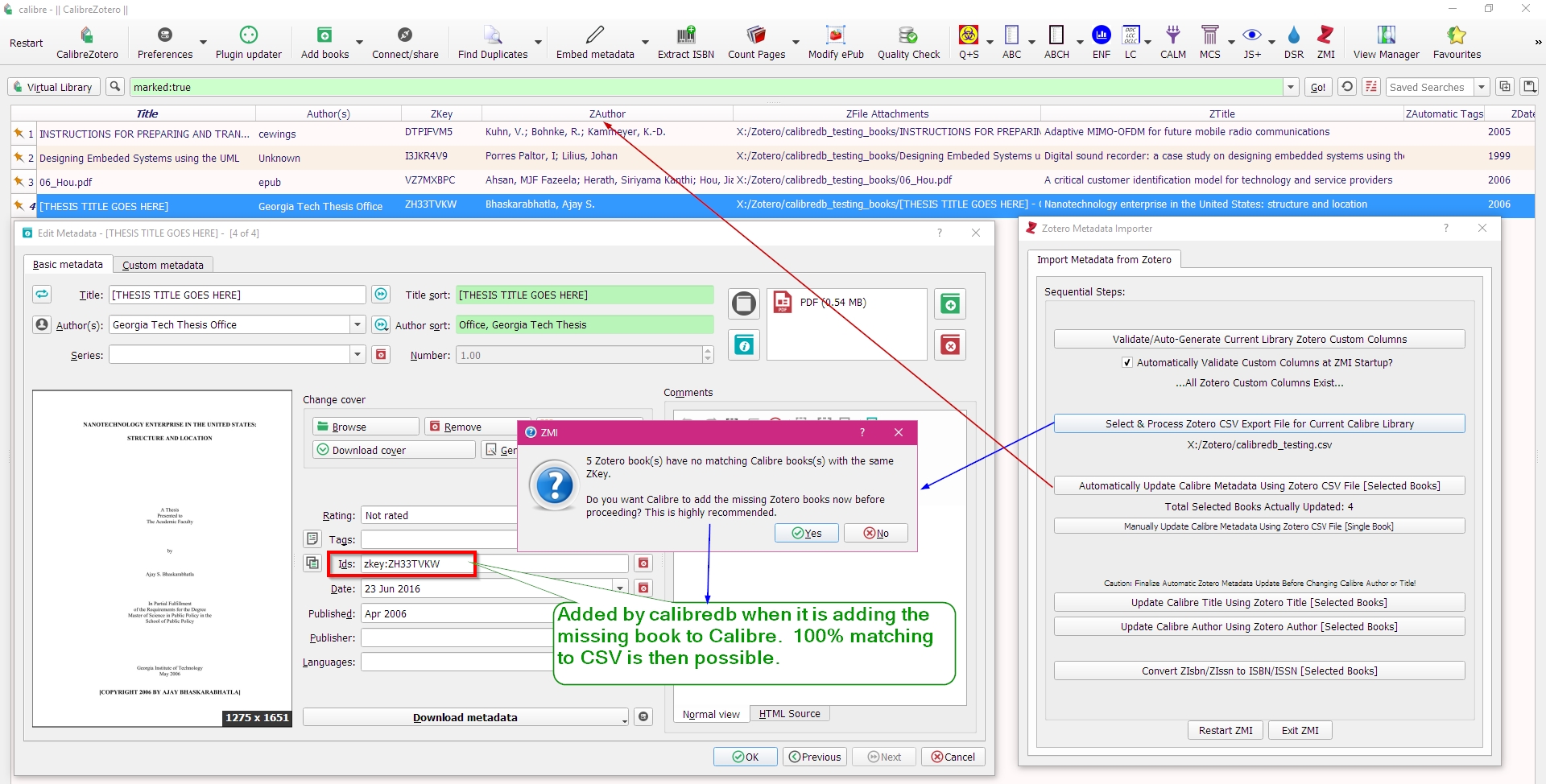
Task: Toggle Automatically Validate Custom Columns at ZMI Startup
Action: pyautogui.click(x=1127, y=363)
